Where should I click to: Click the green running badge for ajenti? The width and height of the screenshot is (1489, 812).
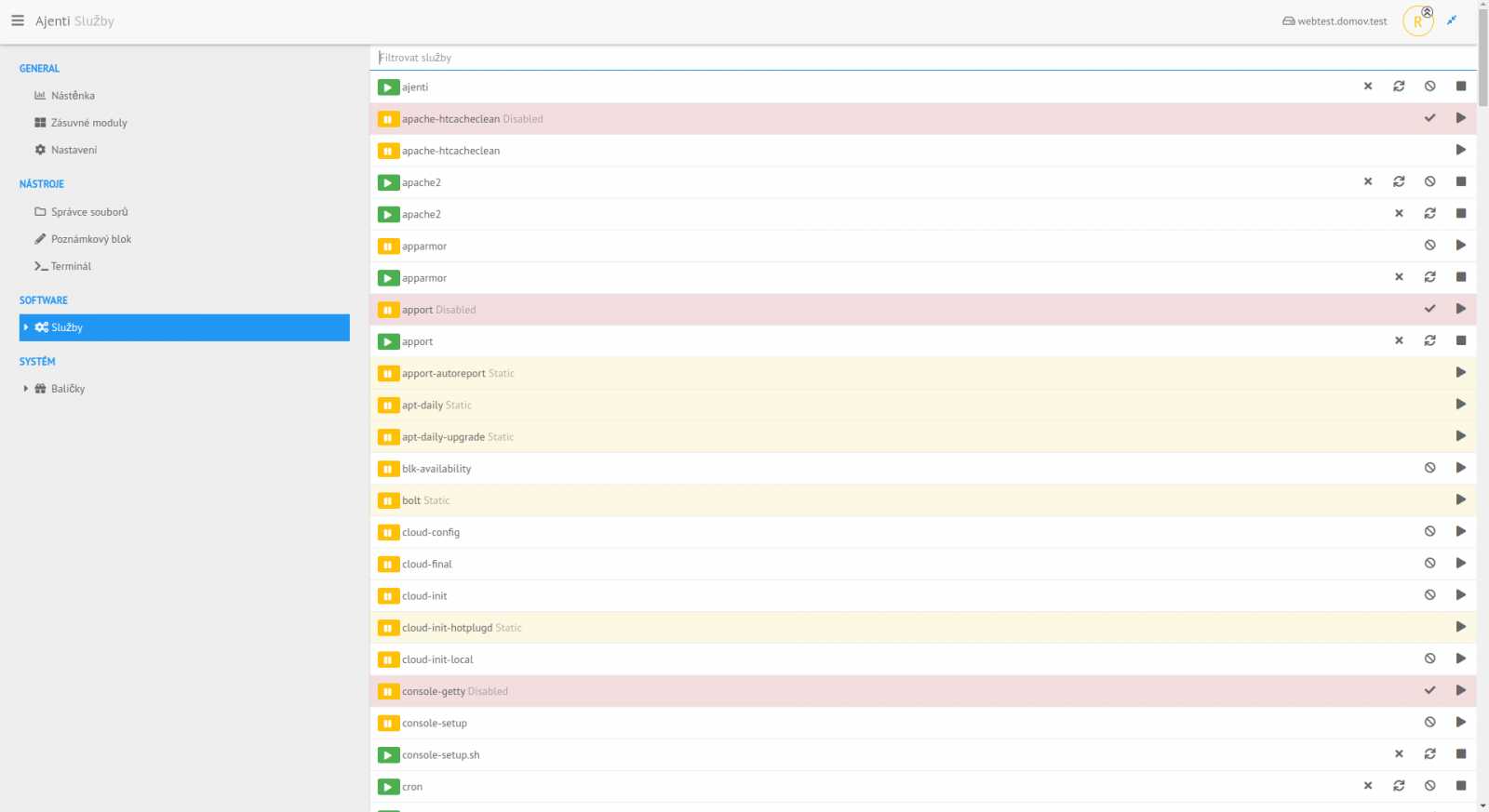click(x=388, y=87)
